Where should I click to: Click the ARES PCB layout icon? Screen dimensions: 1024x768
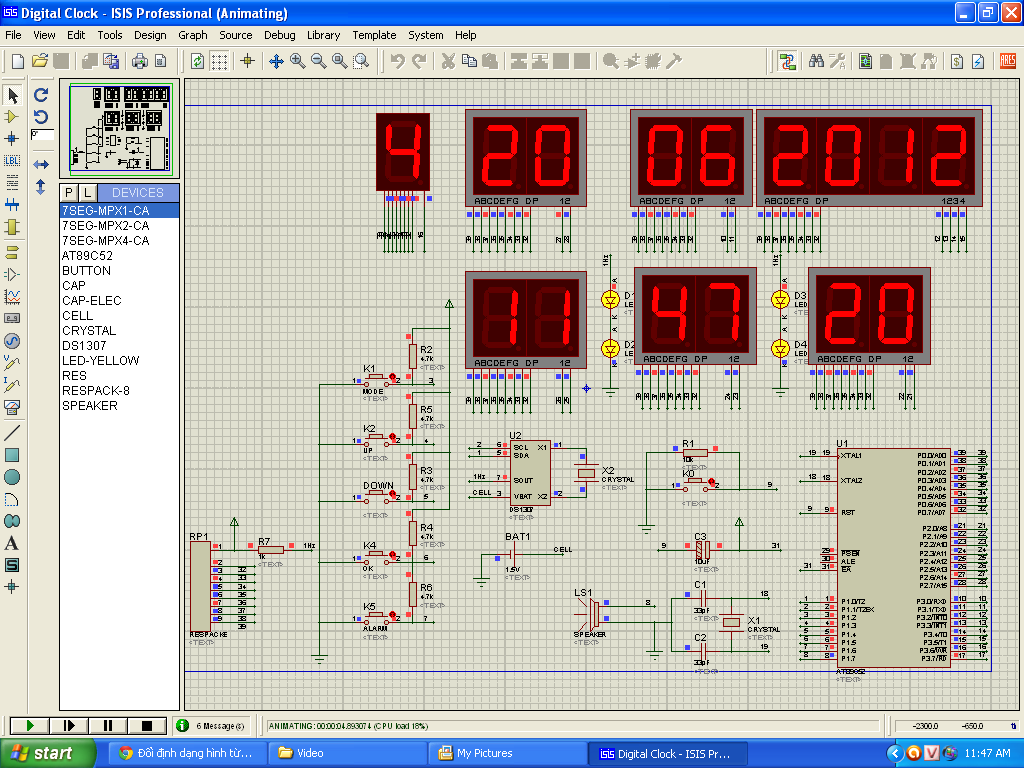1007,61
